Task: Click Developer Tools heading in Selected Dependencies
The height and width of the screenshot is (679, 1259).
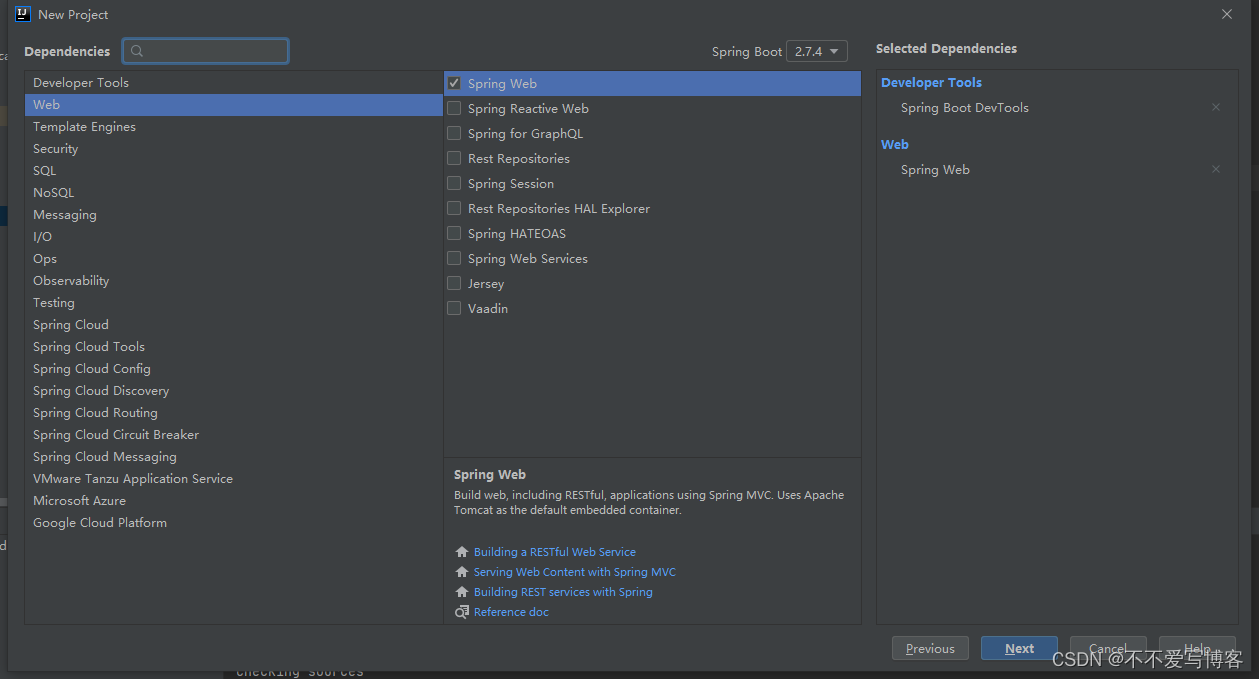Action: (931, 83)
